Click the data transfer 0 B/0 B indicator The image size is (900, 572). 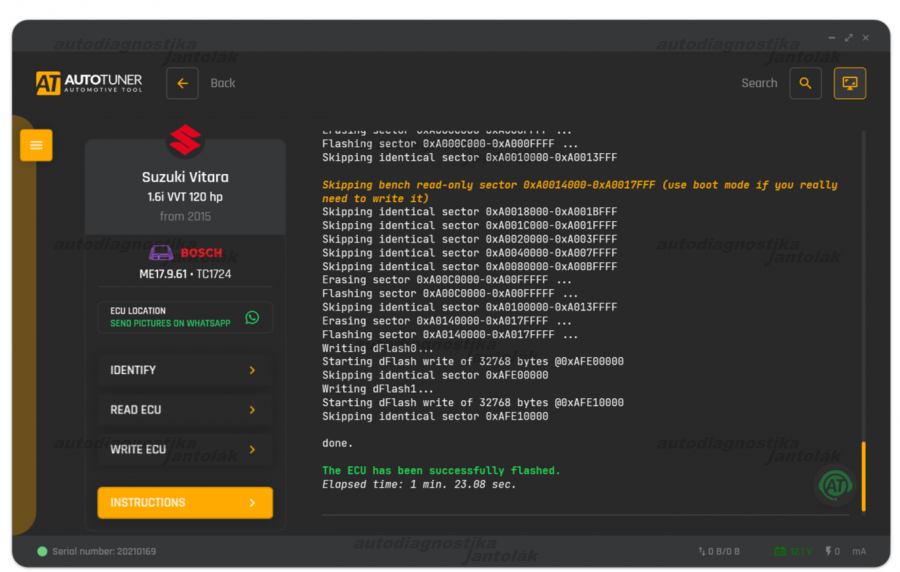(x=719, y=551)
